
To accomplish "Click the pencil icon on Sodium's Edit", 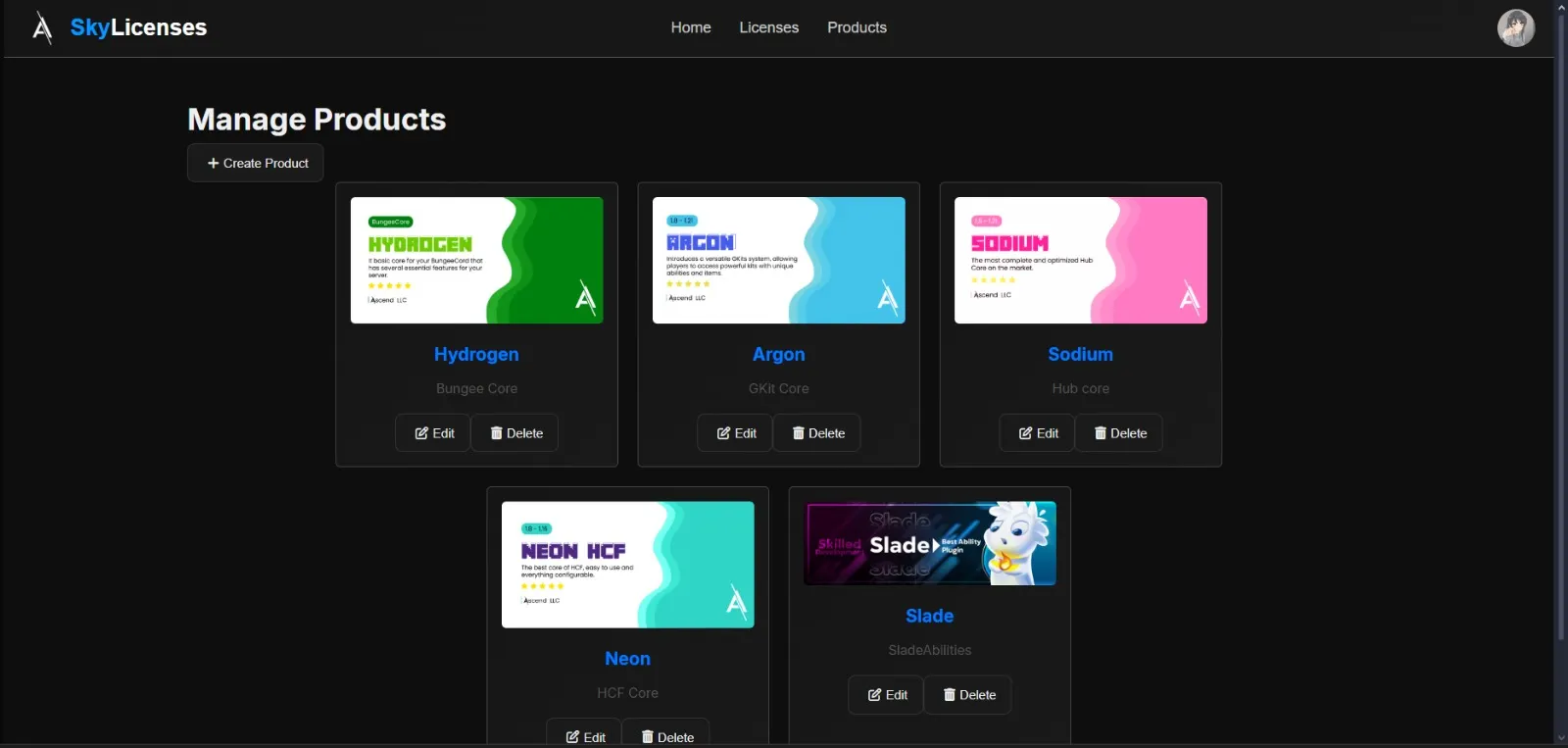I will (1025, 433).
